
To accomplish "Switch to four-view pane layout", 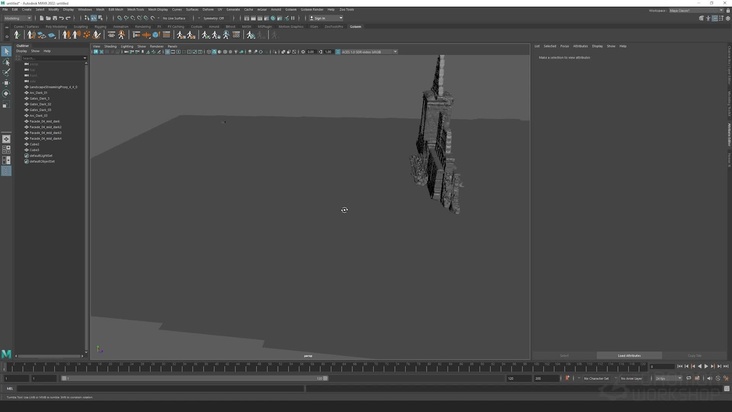I will [6, 149].
